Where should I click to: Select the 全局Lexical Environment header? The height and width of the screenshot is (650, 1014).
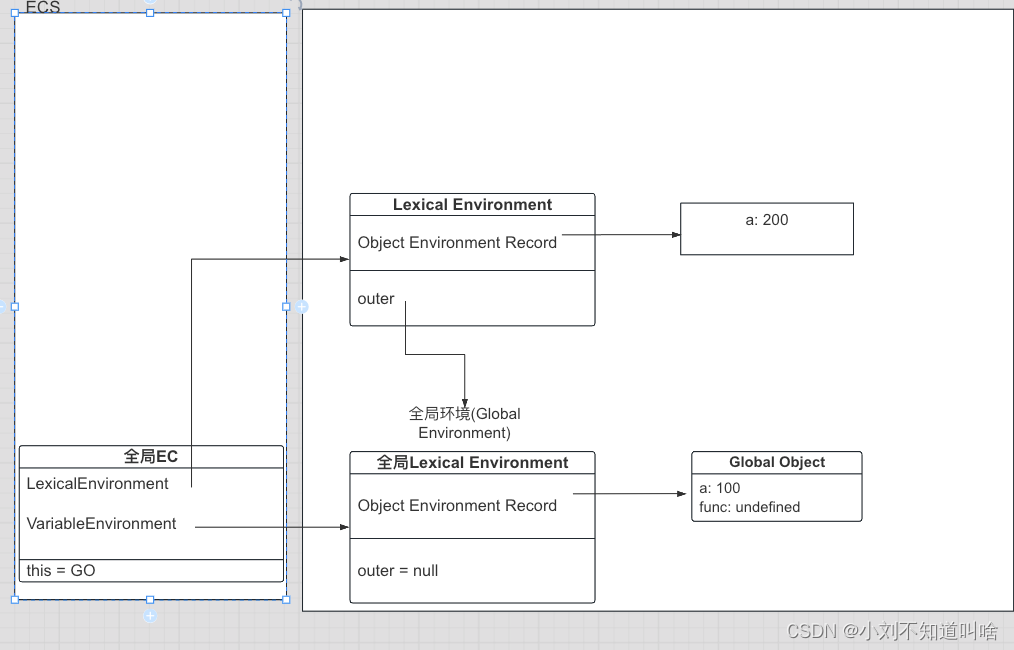[472, 462]
